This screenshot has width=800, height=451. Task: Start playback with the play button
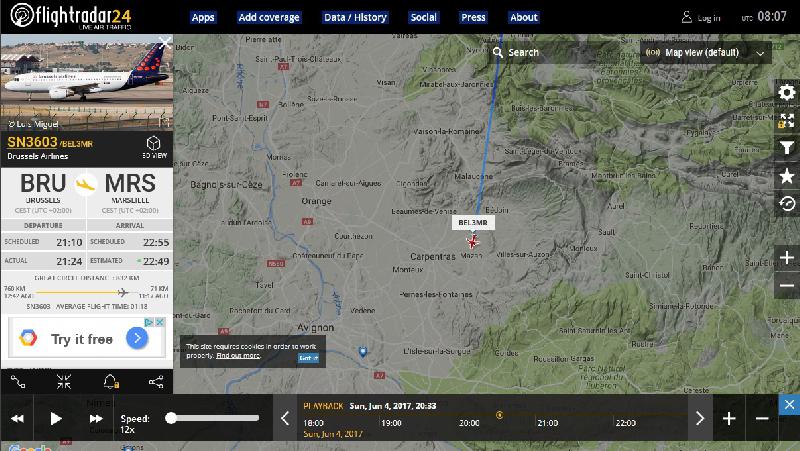(56, 419)
